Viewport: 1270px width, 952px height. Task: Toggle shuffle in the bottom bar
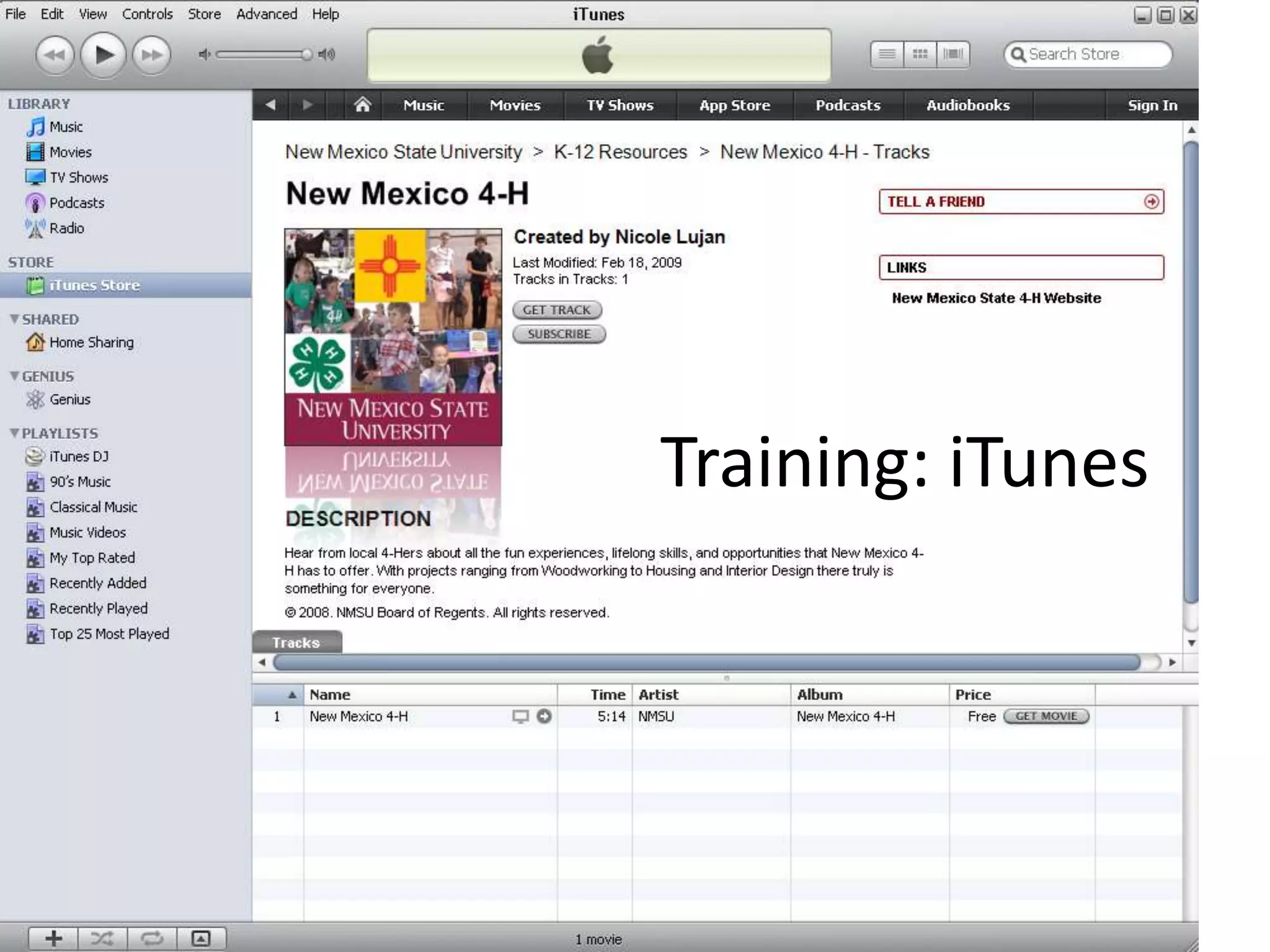pyautogui.click(x=102, y=938)
